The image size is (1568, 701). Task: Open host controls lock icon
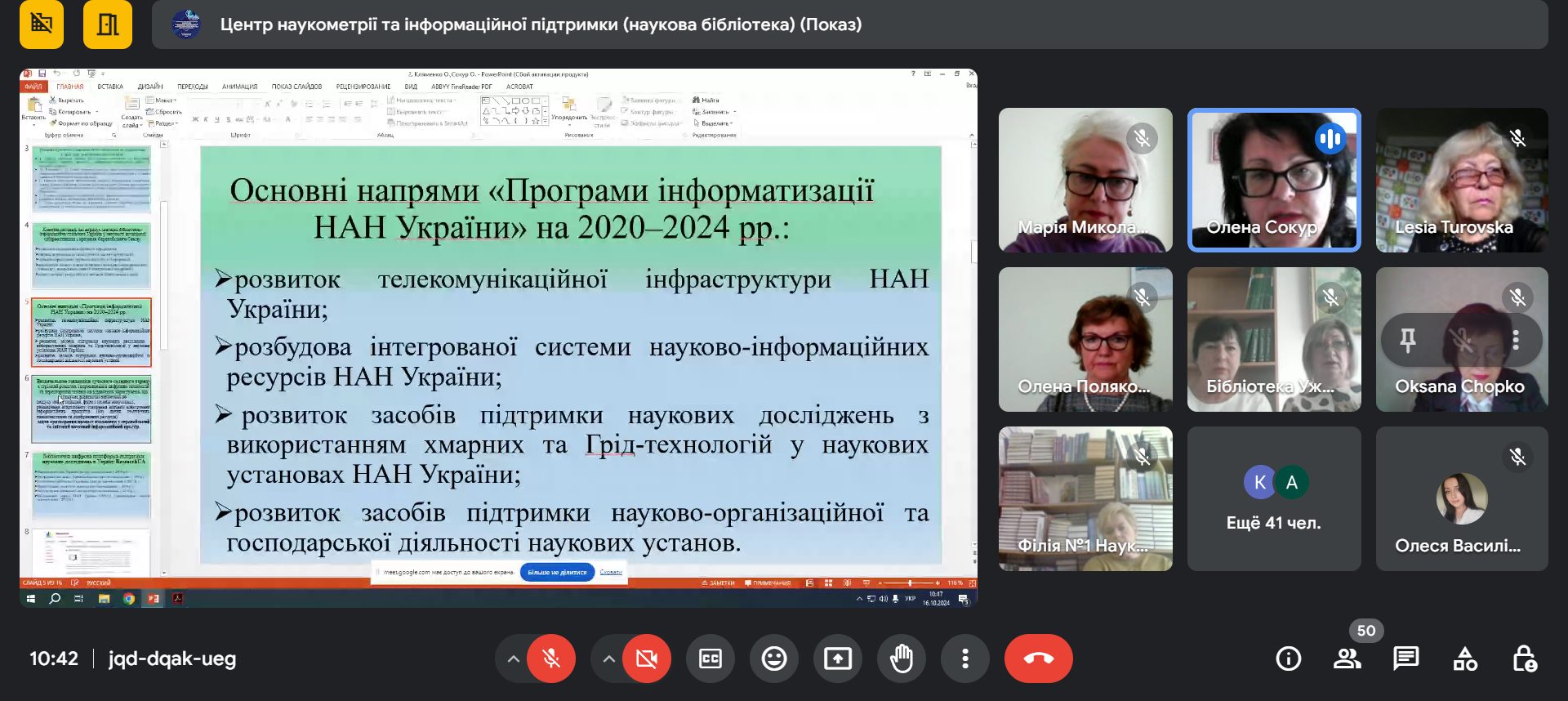point(1524,659)
